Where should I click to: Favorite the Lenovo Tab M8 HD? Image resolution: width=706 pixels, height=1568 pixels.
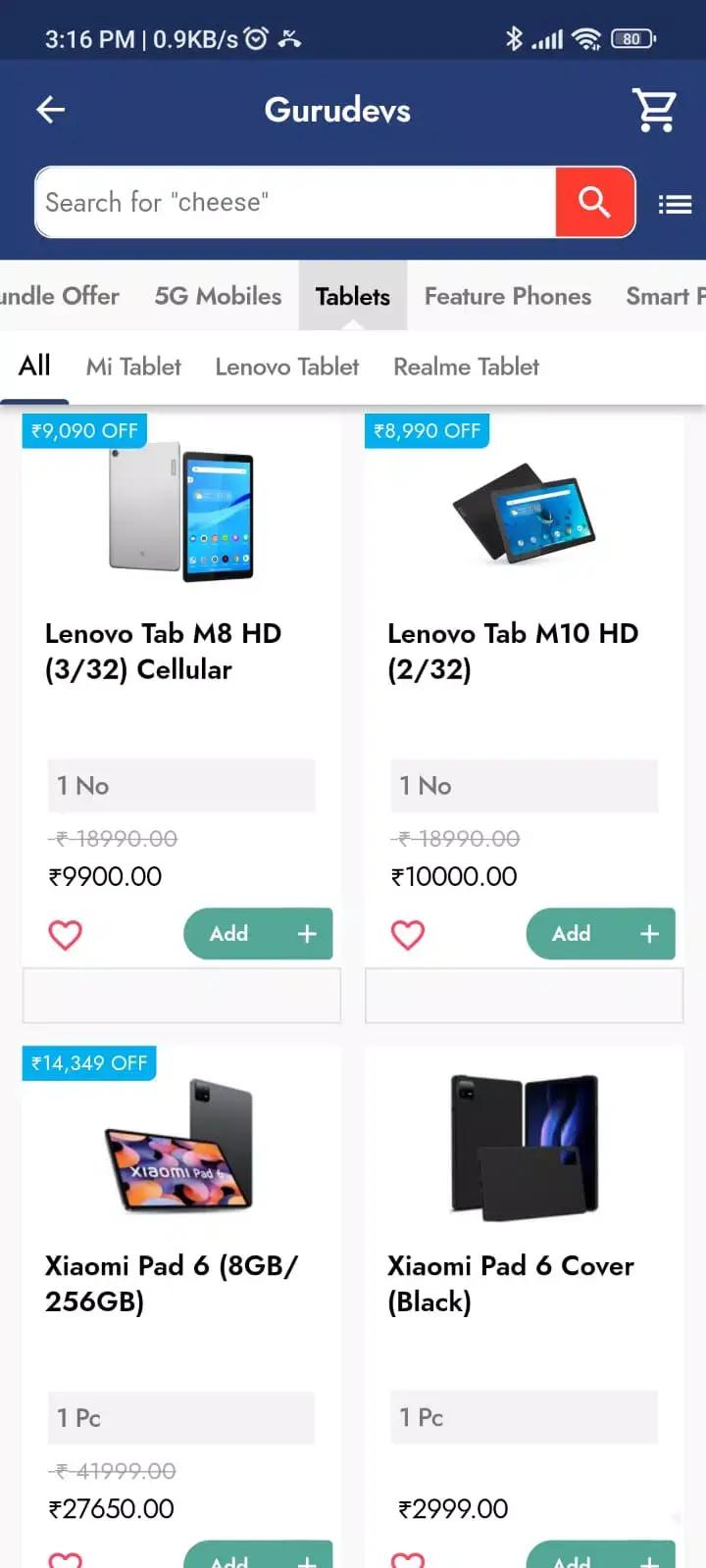coord(66,935)
